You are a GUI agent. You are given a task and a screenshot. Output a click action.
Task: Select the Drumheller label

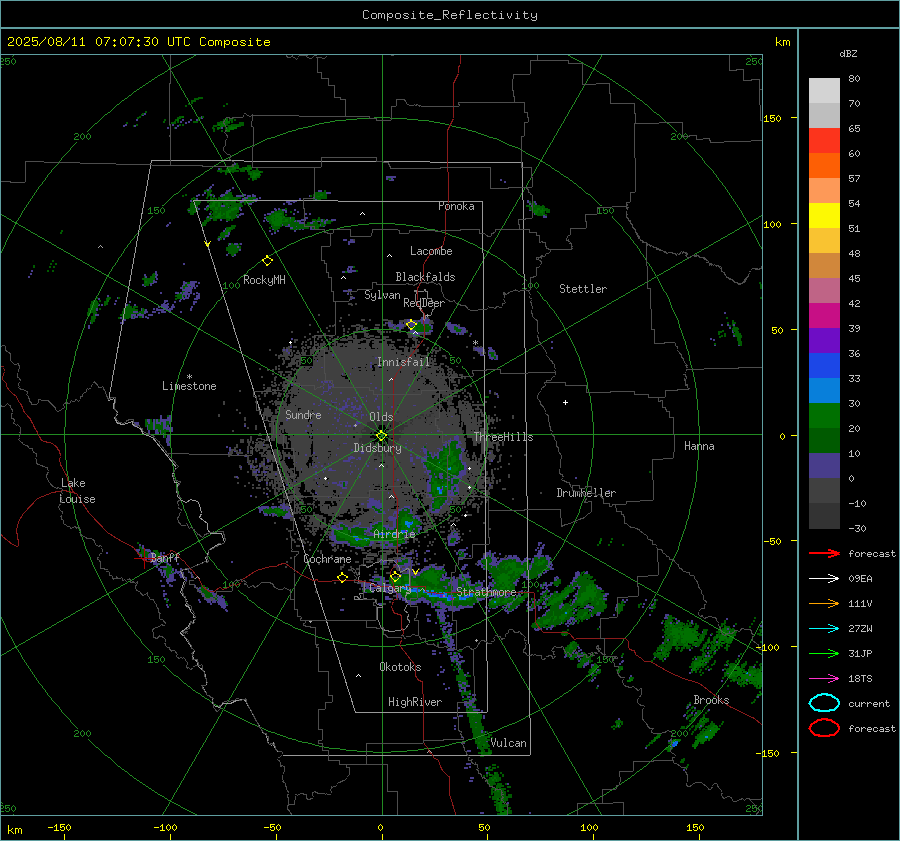[x=586, y=493]
